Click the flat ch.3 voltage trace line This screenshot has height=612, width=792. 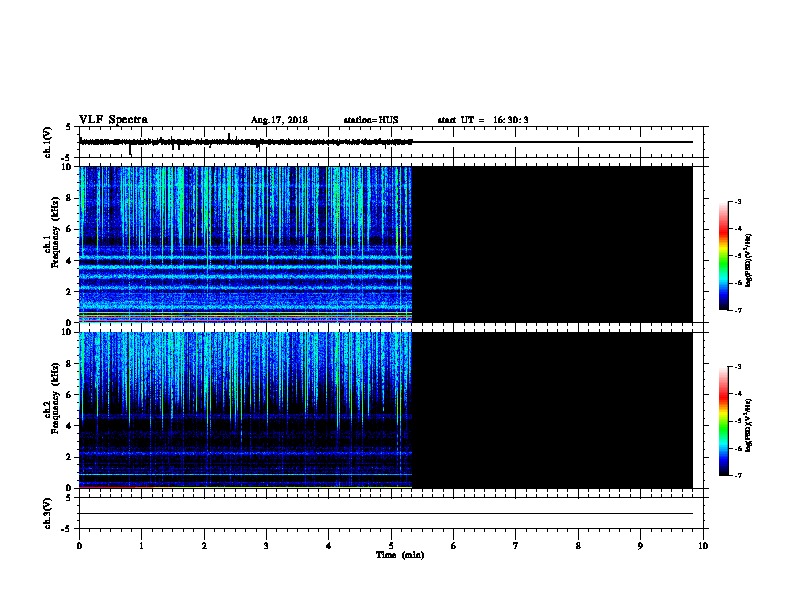(x=386, y=514)
